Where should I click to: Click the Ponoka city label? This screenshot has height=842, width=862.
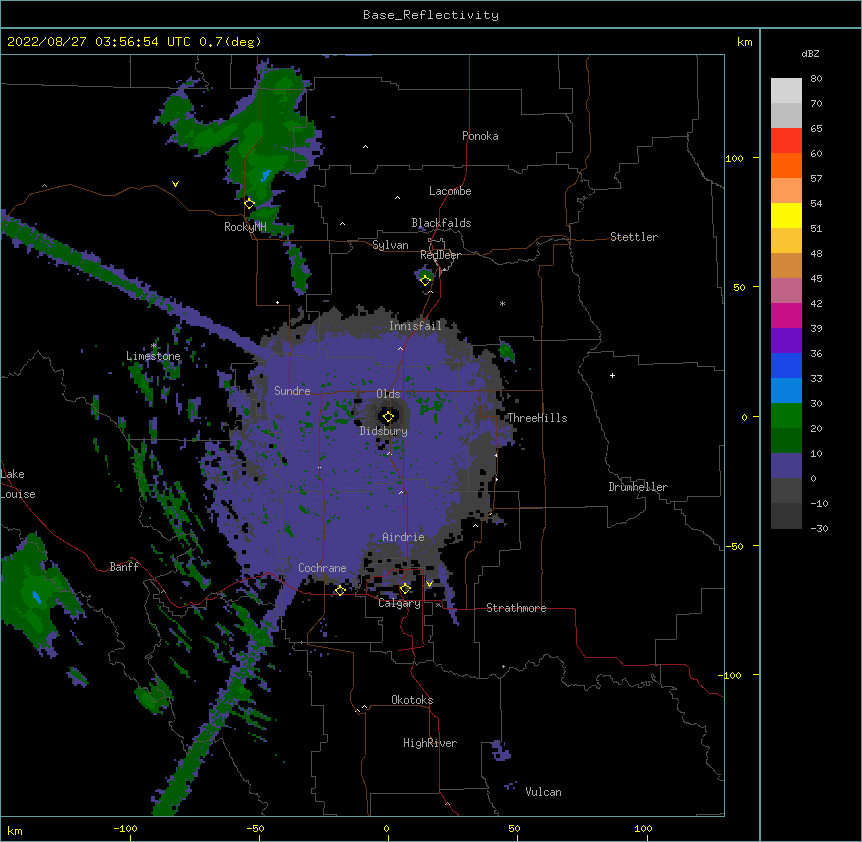[480, 136]
